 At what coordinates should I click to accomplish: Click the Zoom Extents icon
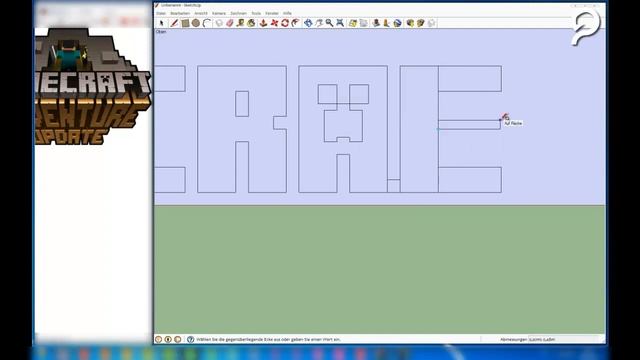pos(340,23)
